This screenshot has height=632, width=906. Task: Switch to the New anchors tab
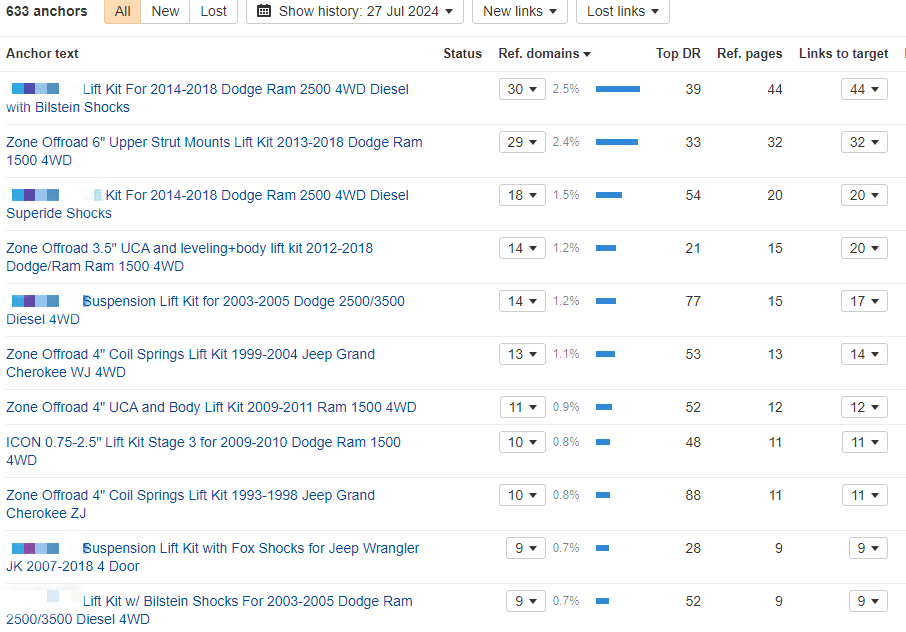coord(165,11)
